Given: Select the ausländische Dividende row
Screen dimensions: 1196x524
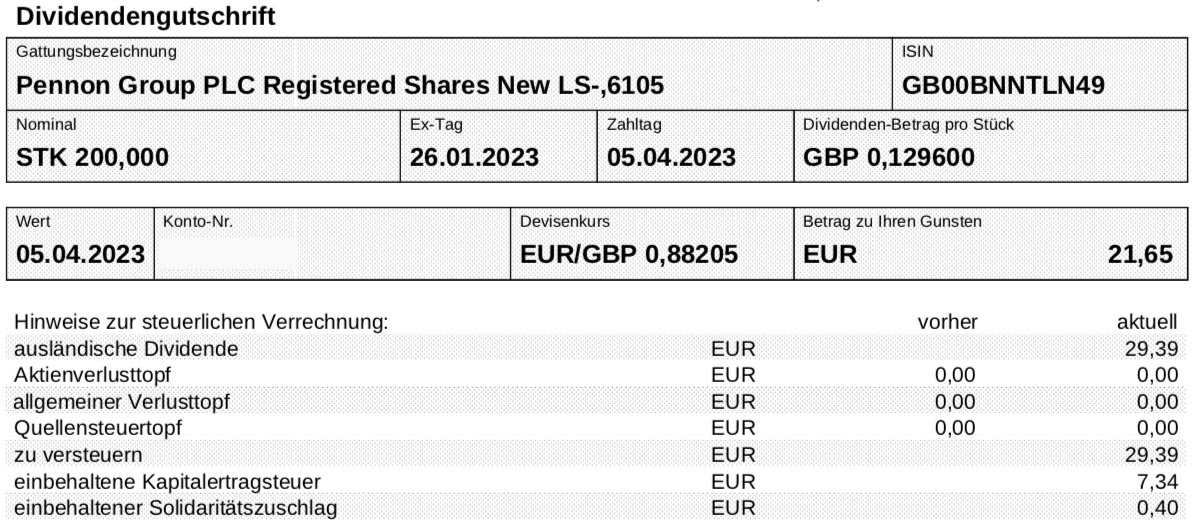Looking at the screenshot, I should tap(597, 349).
